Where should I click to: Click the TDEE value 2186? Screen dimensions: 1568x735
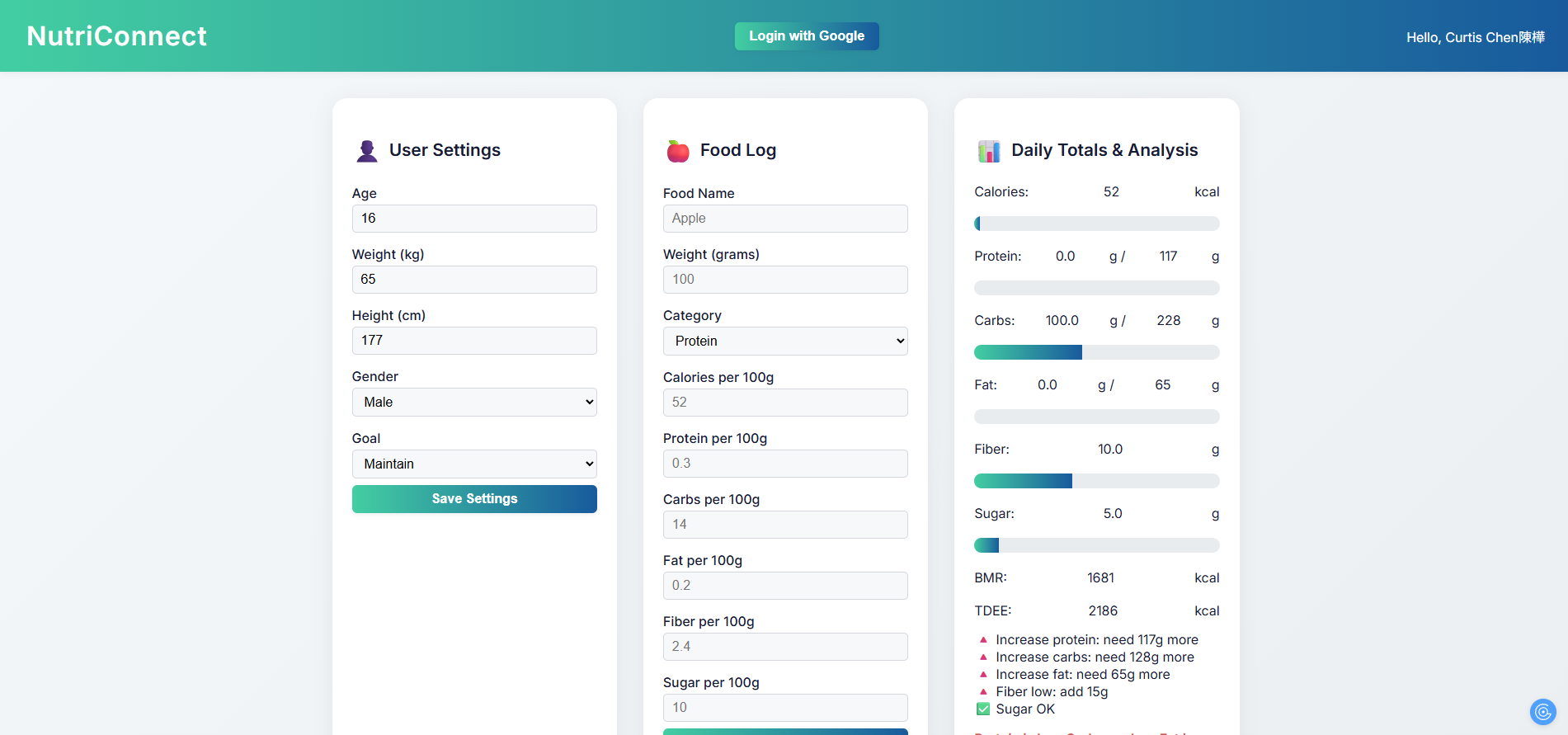tap(1103, 611)
